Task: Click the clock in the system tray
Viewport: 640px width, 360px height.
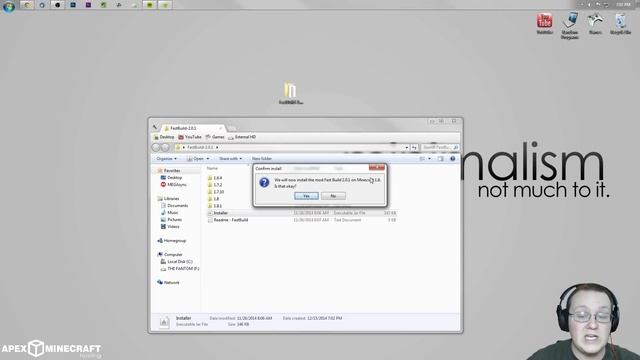Action: coord(623,4)
